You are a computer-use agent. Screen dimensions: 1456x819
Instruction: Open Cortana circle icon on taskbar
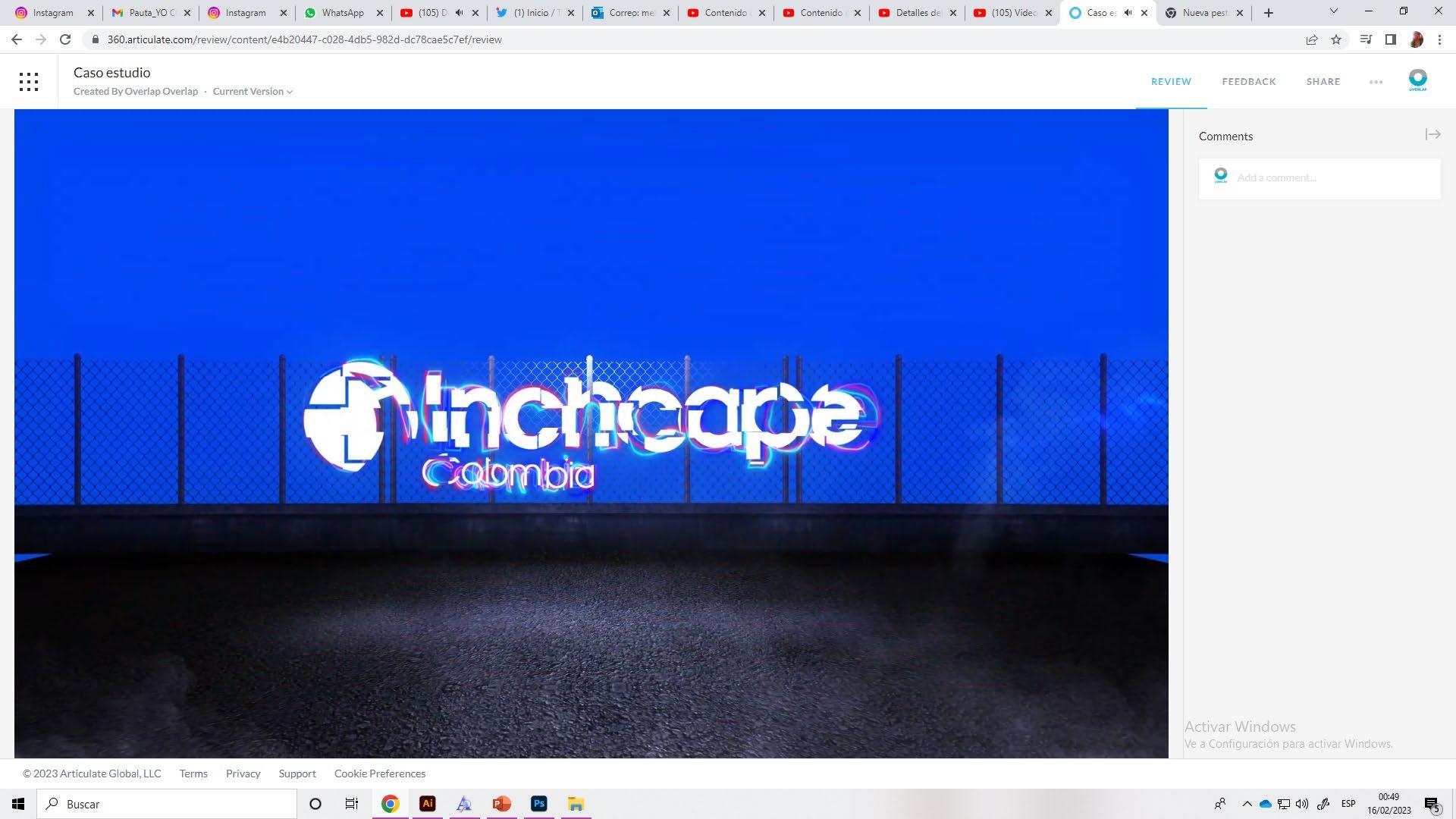point(315,804)
